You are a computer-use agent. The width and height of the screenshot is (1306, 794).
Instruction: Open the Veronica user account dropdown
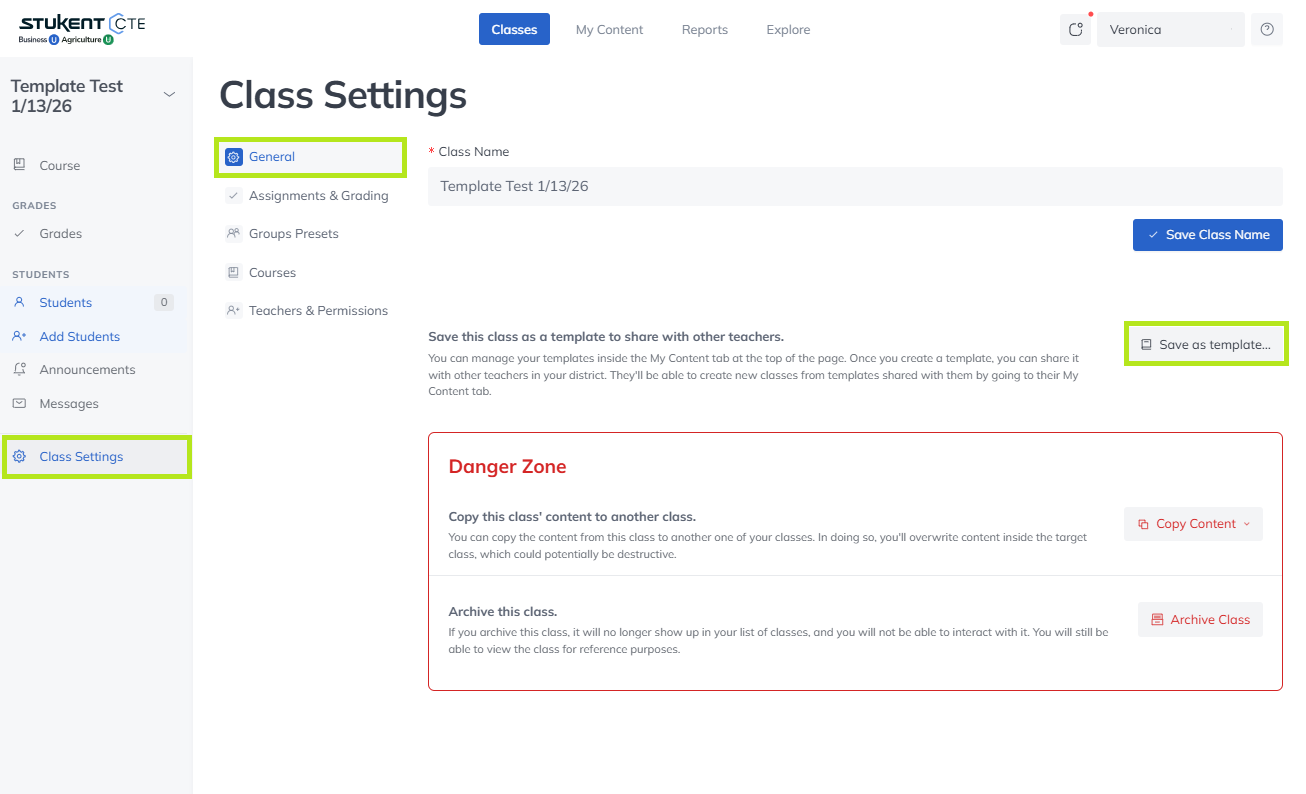pos(1170,30)
